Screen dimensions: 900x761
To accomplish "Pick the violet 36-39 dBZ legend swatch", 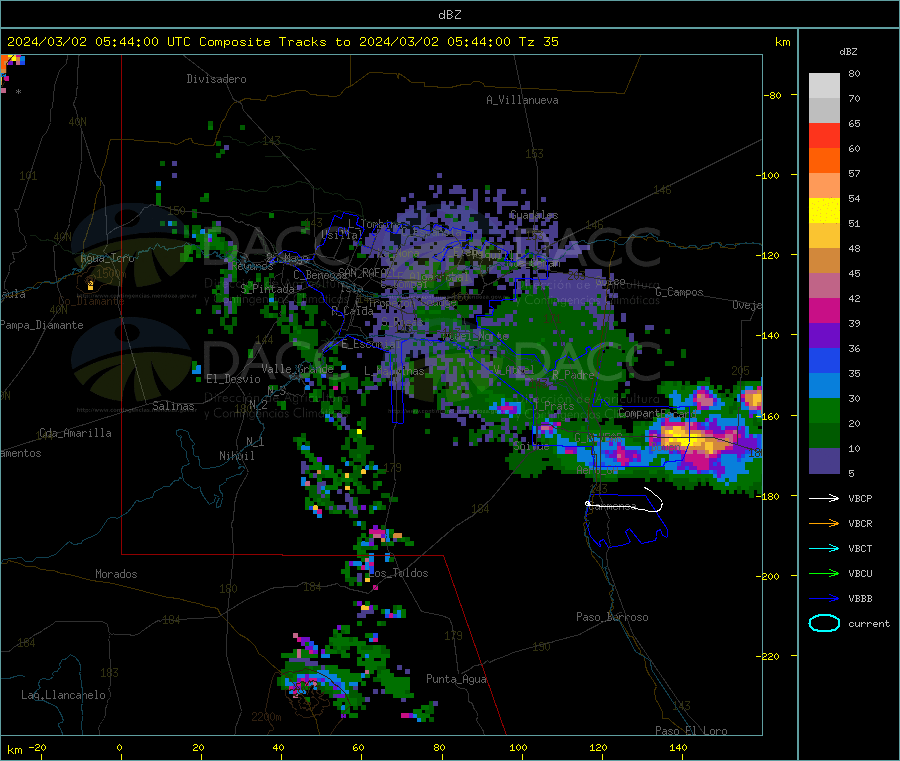I will pyautogui.click(x=824, y=336).
